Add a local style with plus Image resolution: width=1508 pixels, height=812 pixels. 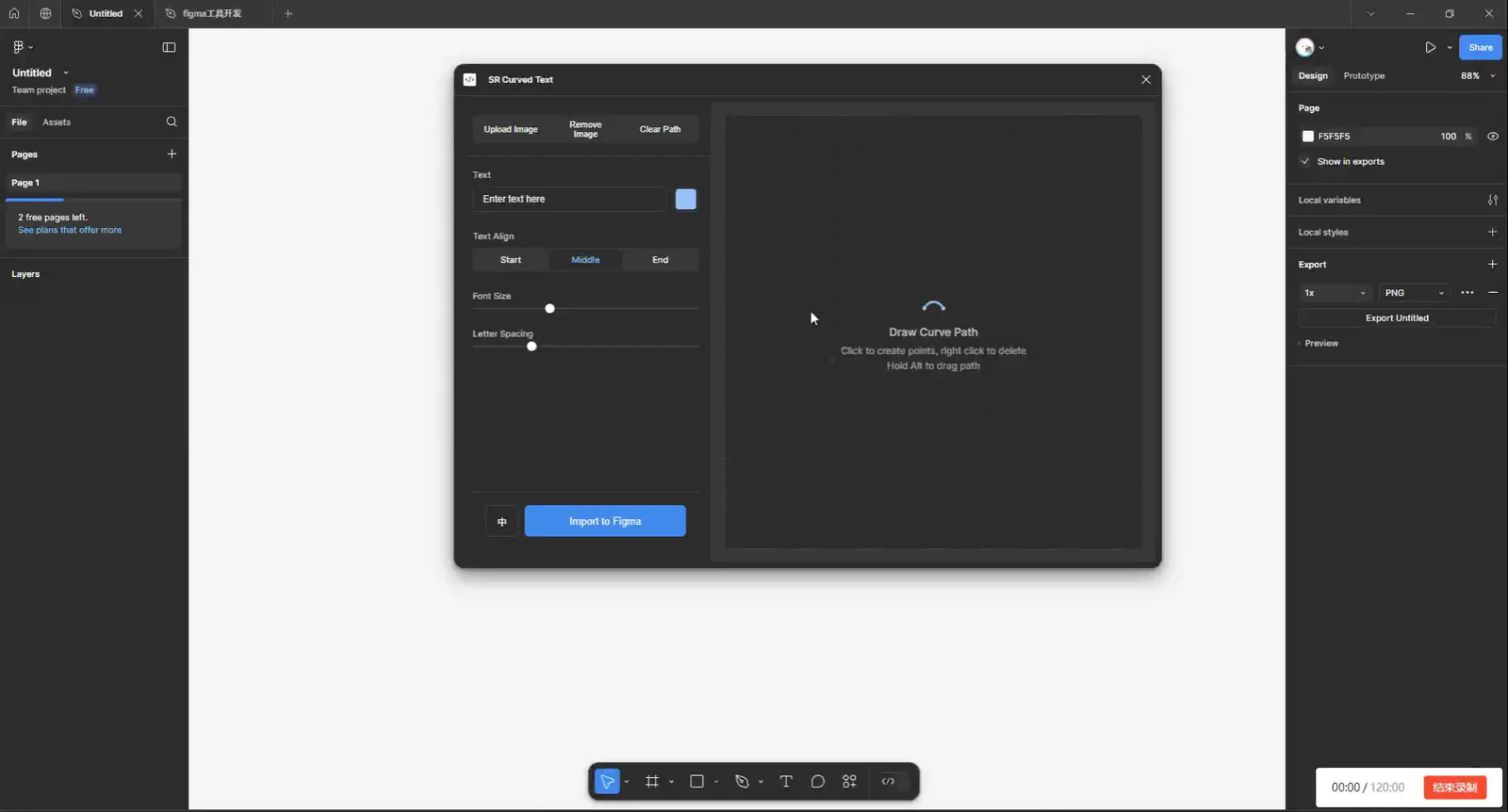coord(1492,232)
